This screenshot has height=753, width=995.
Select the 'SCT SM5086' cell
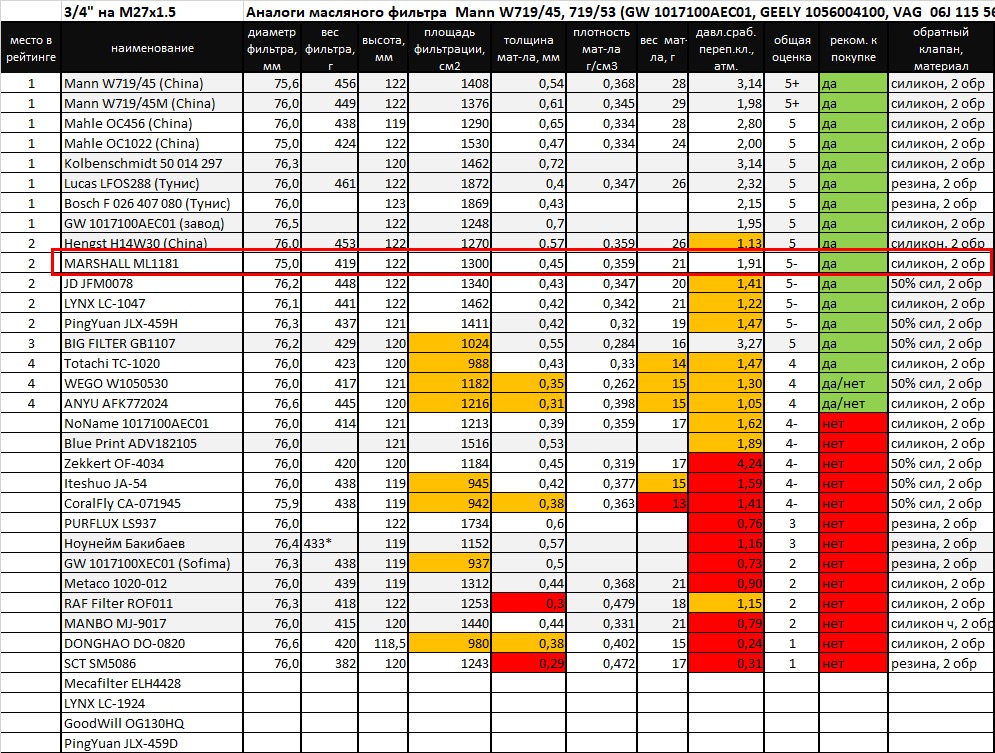[x=152, y=663]
